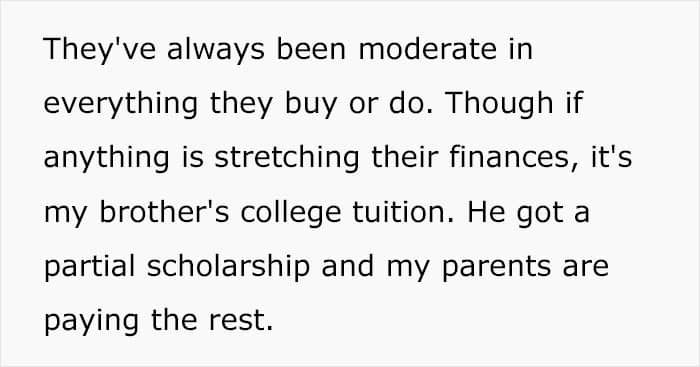Click the word "moderate"
Screen dimensions: 700x367
coord(428,48)
